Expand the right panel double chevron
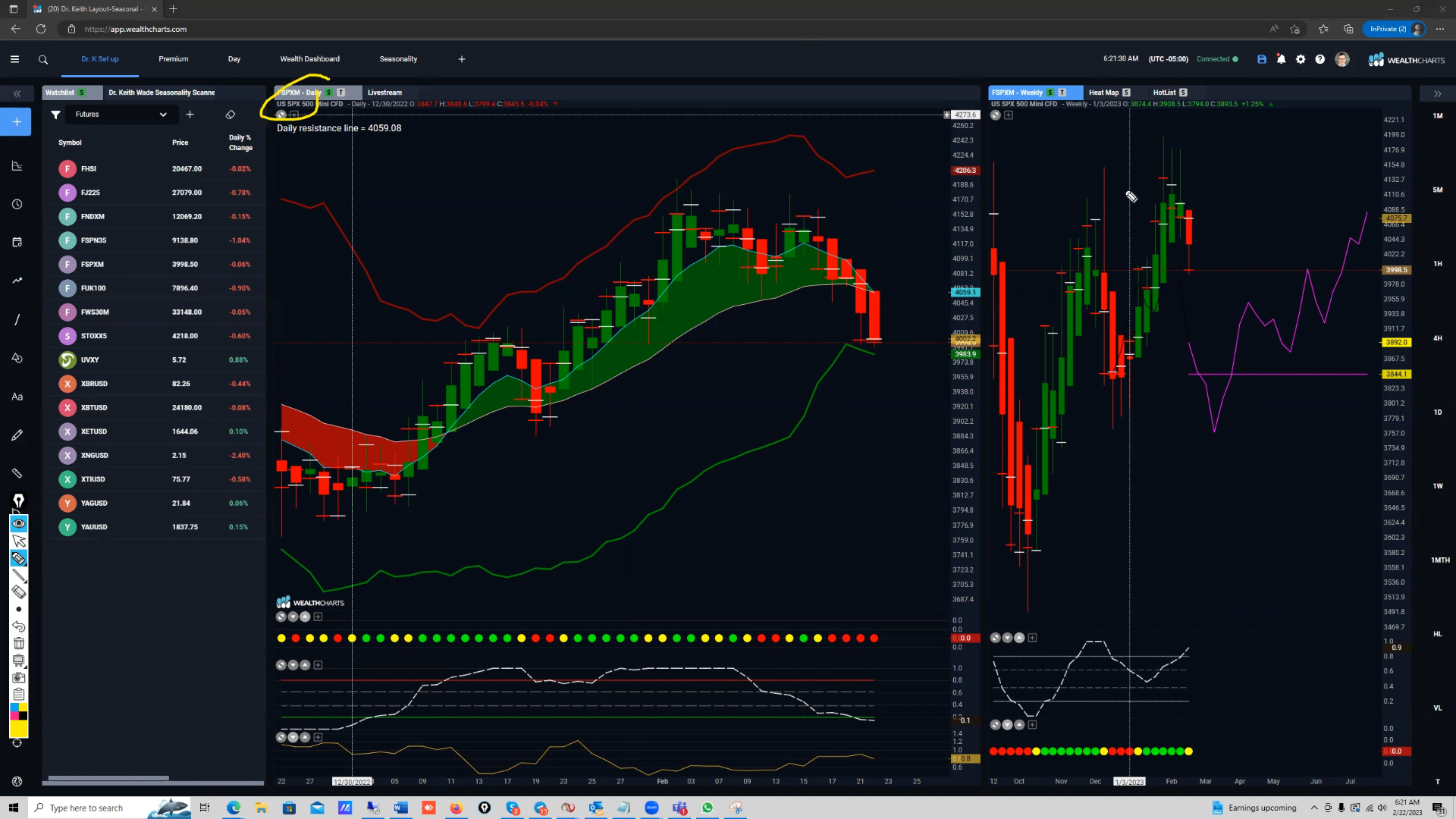Screen dimensions: 1456x819 point(1437,93)
